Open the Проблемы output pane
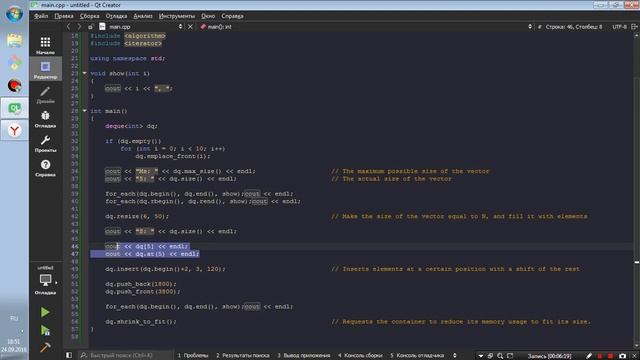The height and width of the screenshot is (360, 640). coord(193,356)
